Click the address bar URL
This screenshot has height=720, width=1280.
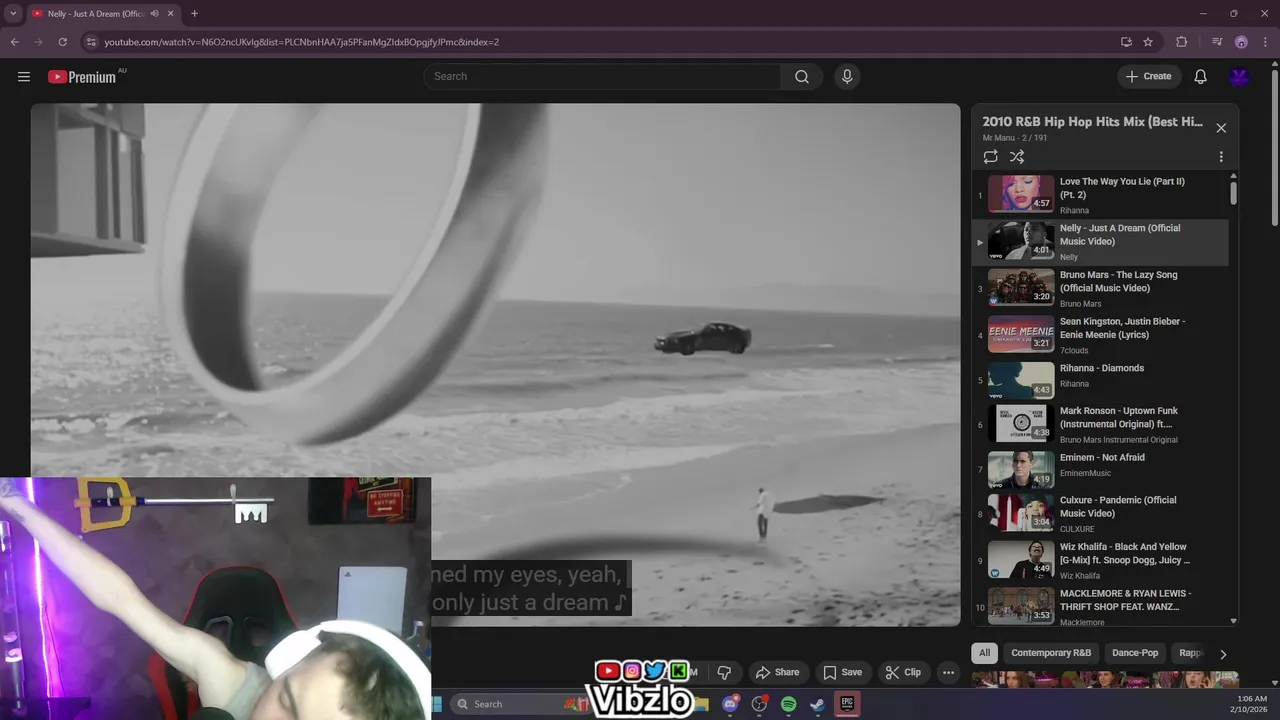(x=301, y=42)
